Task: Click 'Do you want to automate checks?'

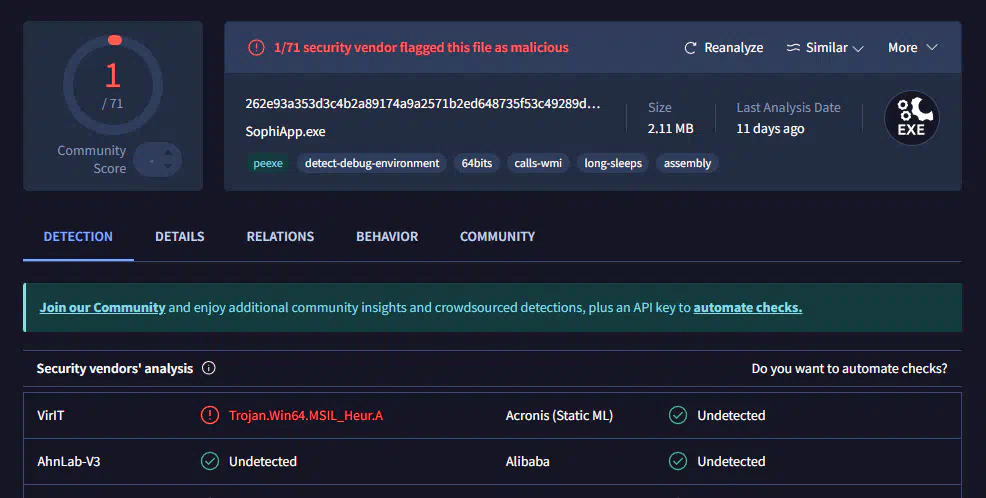Action: 849,368
